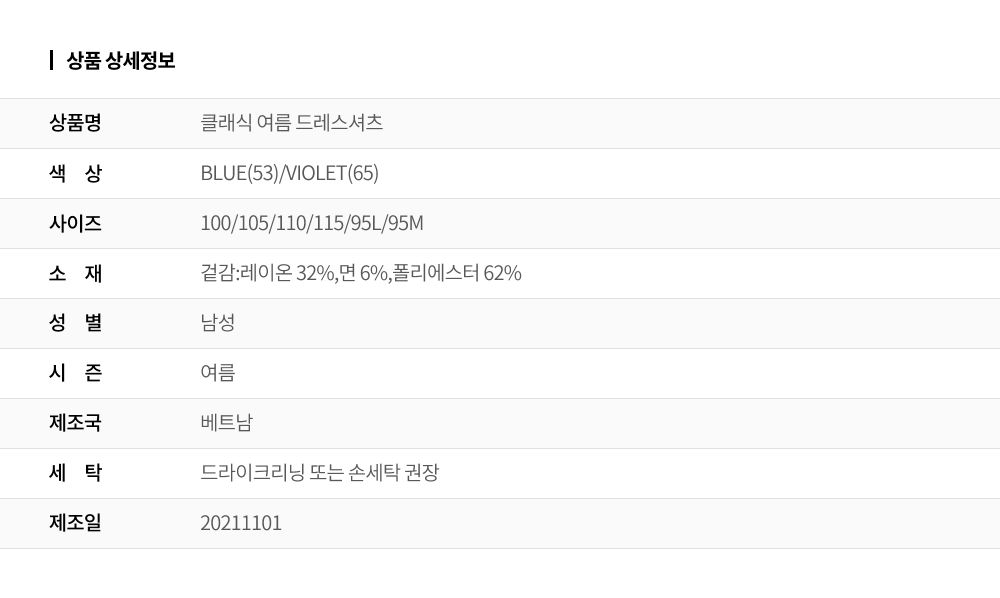This screenshot has width=1000, height=598.
Task: Click the country value 베트남
Action: pos(226,423)
